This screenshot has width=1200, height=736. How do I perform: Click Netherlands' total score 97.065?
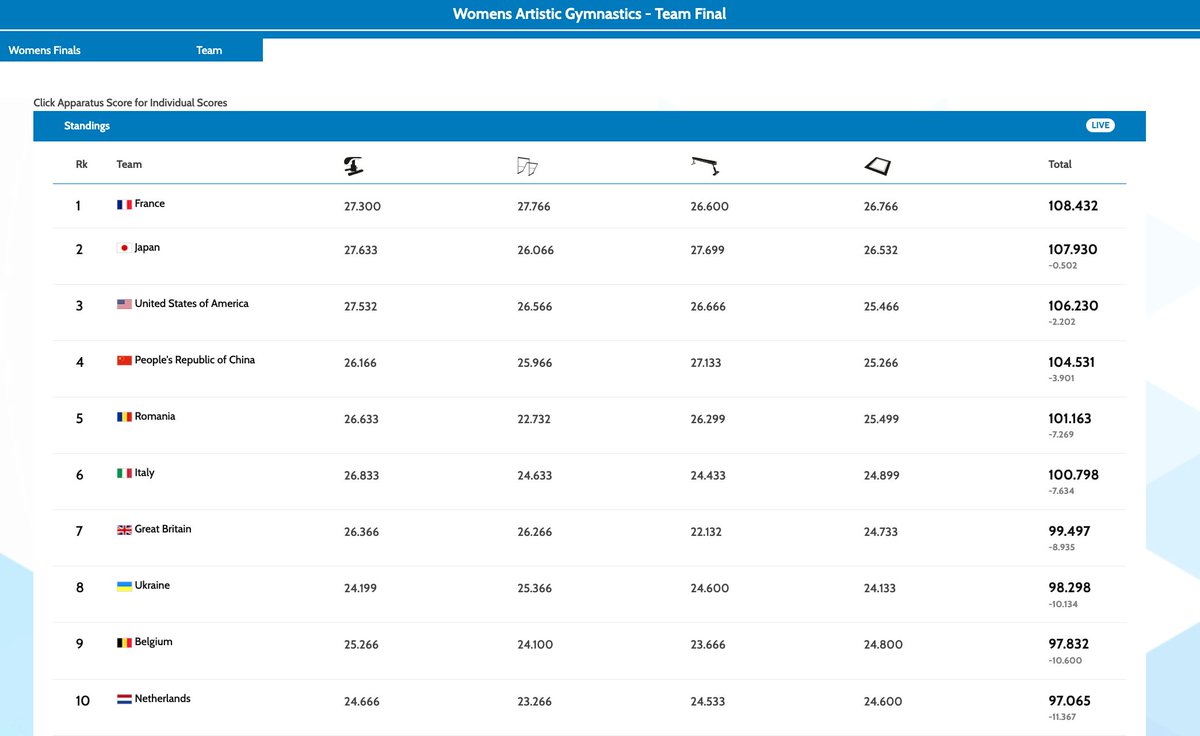pyautogui.click(x=1069, y=700)
